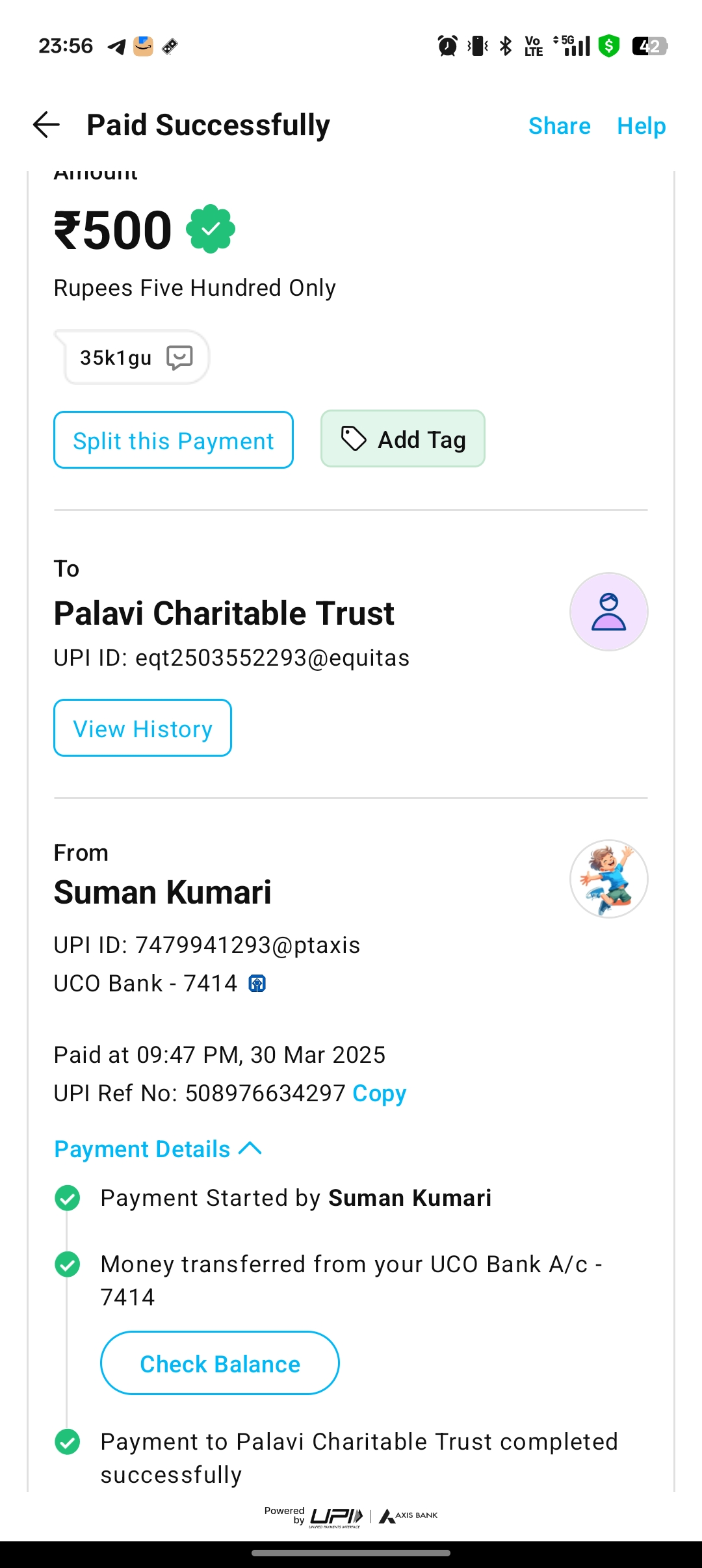Tap the back arrow icon
Viewport: 702px width, 1568px height.
click(x=47, y=125)
